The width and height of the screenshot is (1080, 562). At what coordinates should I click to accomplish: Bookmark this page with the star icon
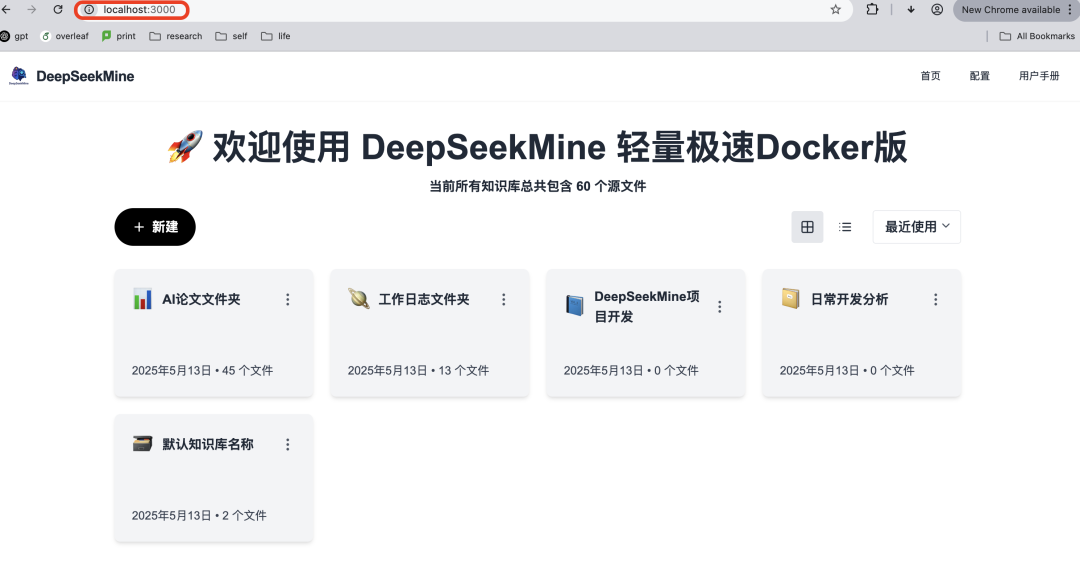835,10
